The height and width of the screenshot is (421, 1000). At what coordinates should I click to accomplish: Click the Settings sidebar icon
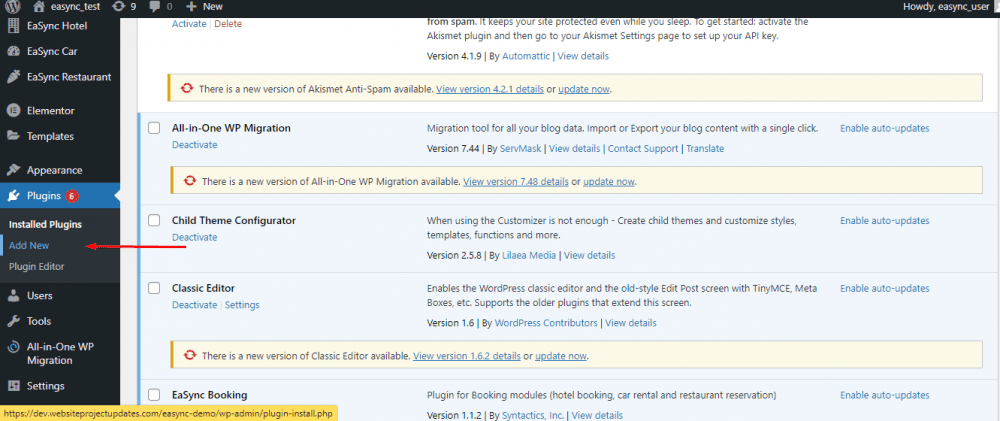pos(13,386)
